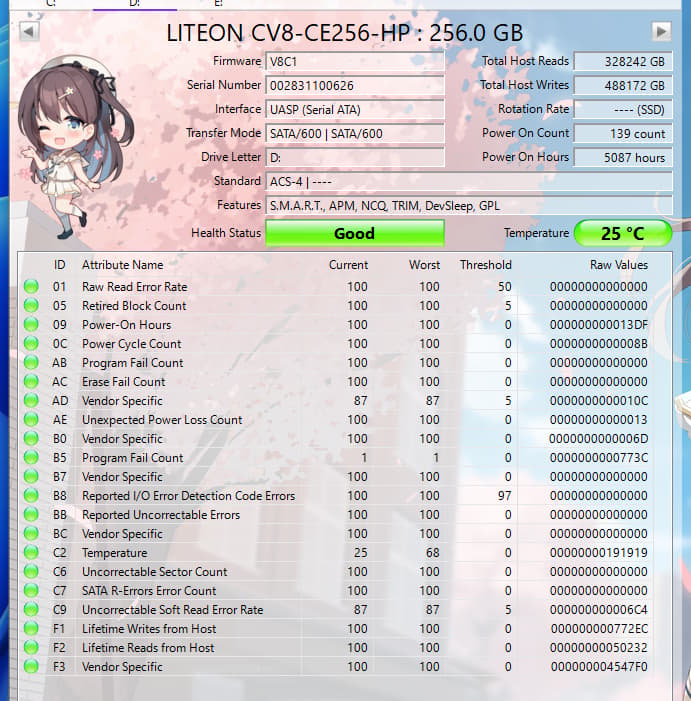
Task: Click the status icon for Power-On Hours row
Action: pos(31,325)
